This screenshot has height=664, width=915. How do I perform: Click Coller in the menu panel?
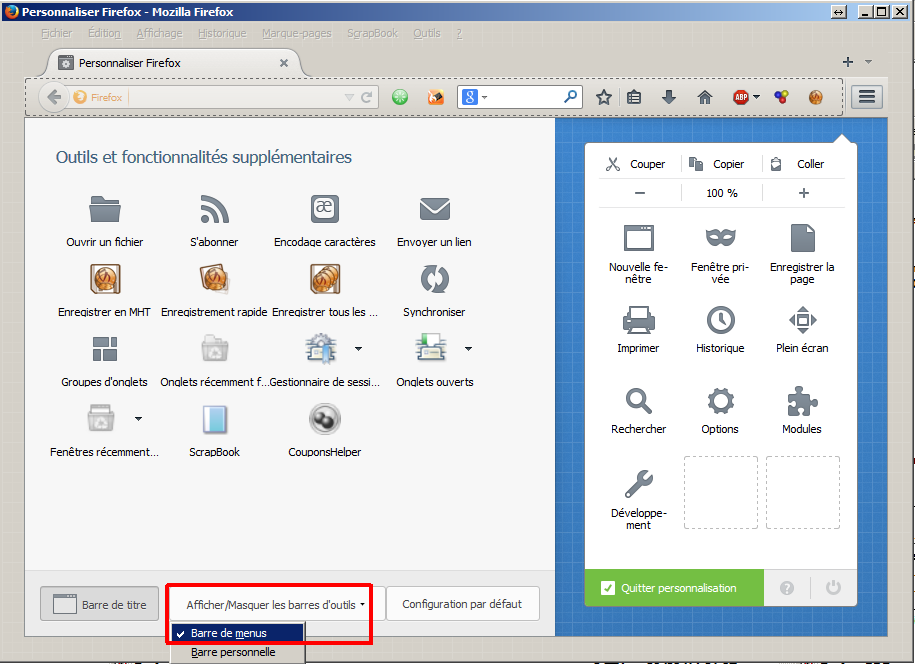point(799,164)
